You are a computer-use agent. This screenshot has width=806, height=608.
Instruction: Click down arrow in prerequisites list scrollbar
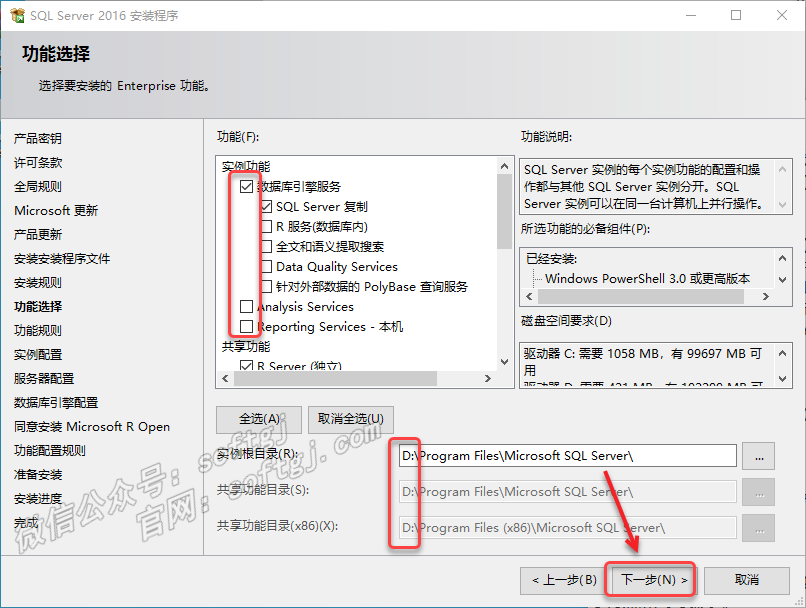tap(782, 280)
